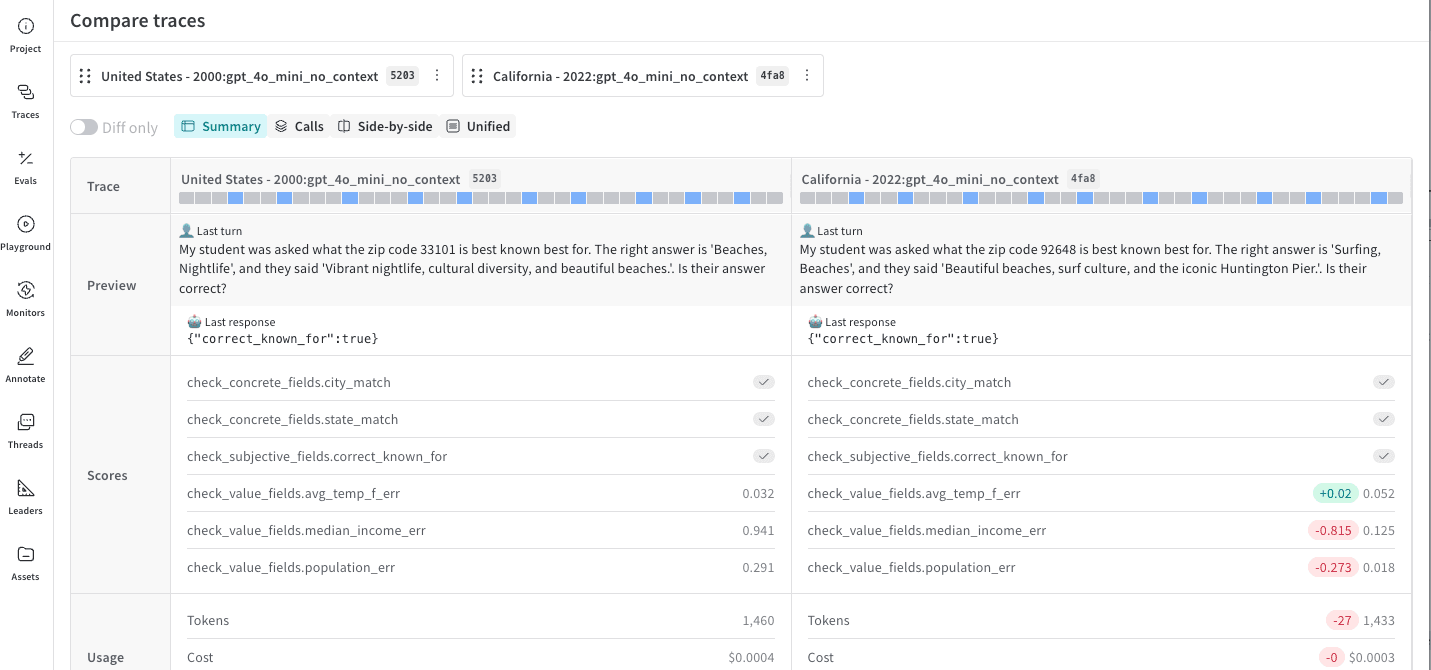Open the California trace options menu
The height and width of the screenshot is (670, 1431).
pyautogui.click(x=807, y=75)
